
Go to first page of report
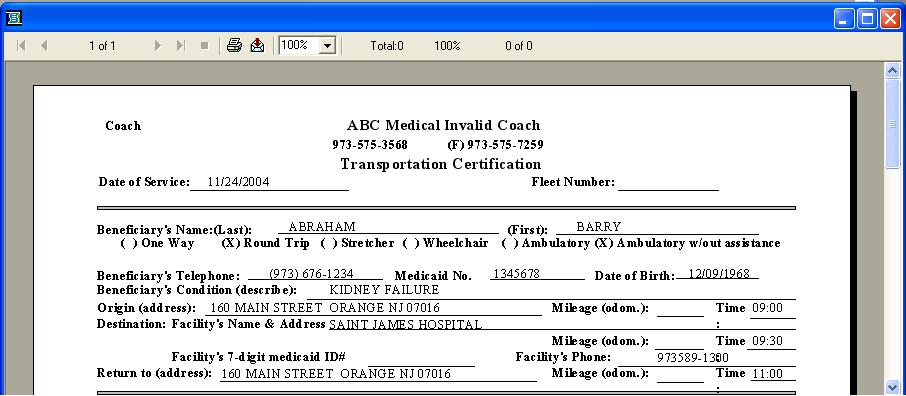(x=21, y=46)
